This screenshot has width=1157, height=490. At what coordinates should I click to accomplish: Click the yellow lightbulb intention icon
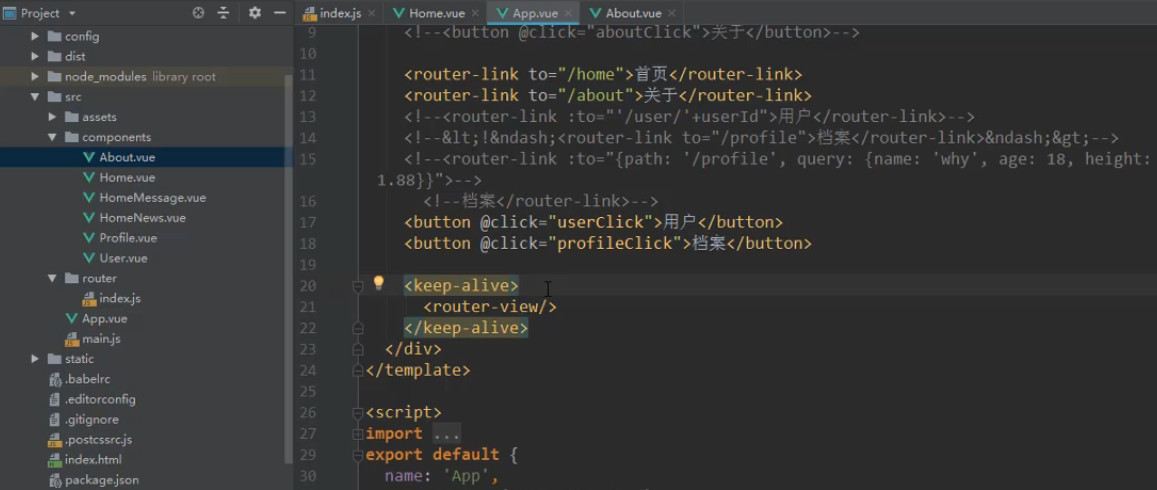pyautogui.click(x=379, y=283)
